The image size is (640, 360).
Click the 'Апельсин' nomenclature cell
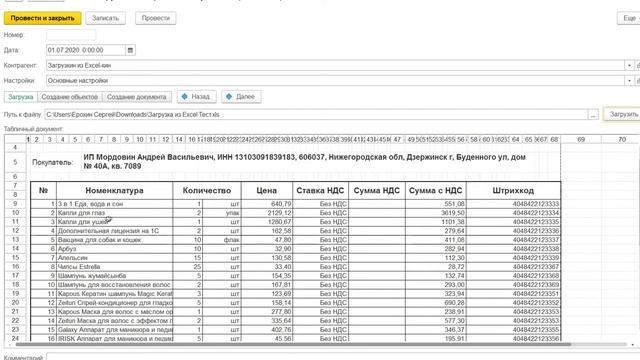(x=114, y=258)
